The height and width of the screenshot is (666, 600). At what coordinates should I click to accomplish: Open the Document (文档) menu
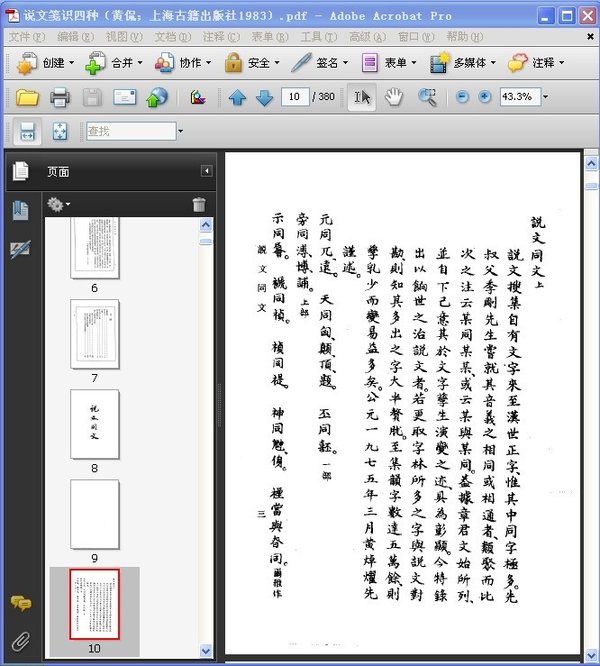pos(172,37)
